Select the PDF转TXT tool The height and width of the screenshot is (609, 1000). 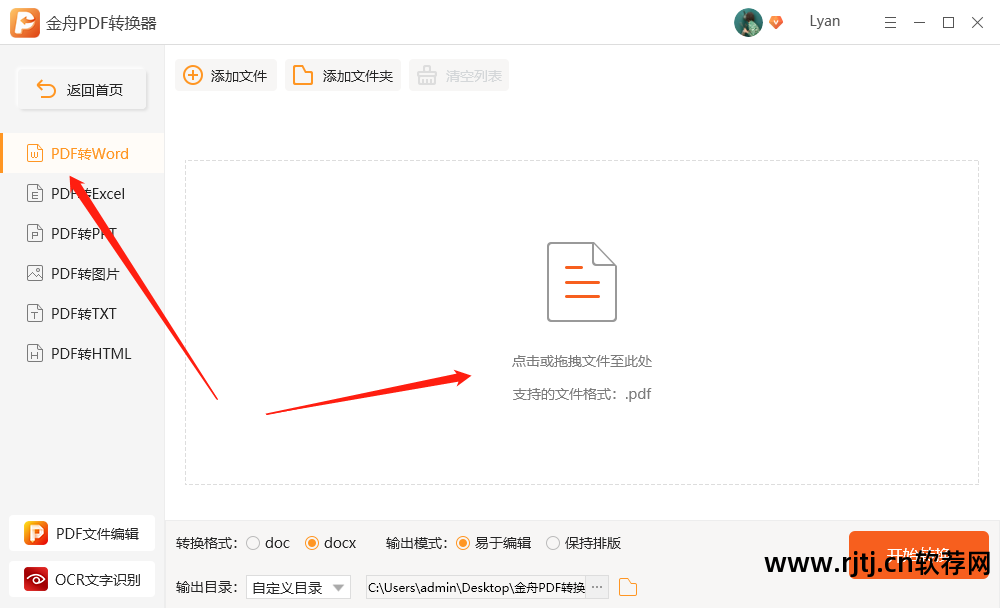[x=81, y=313]
